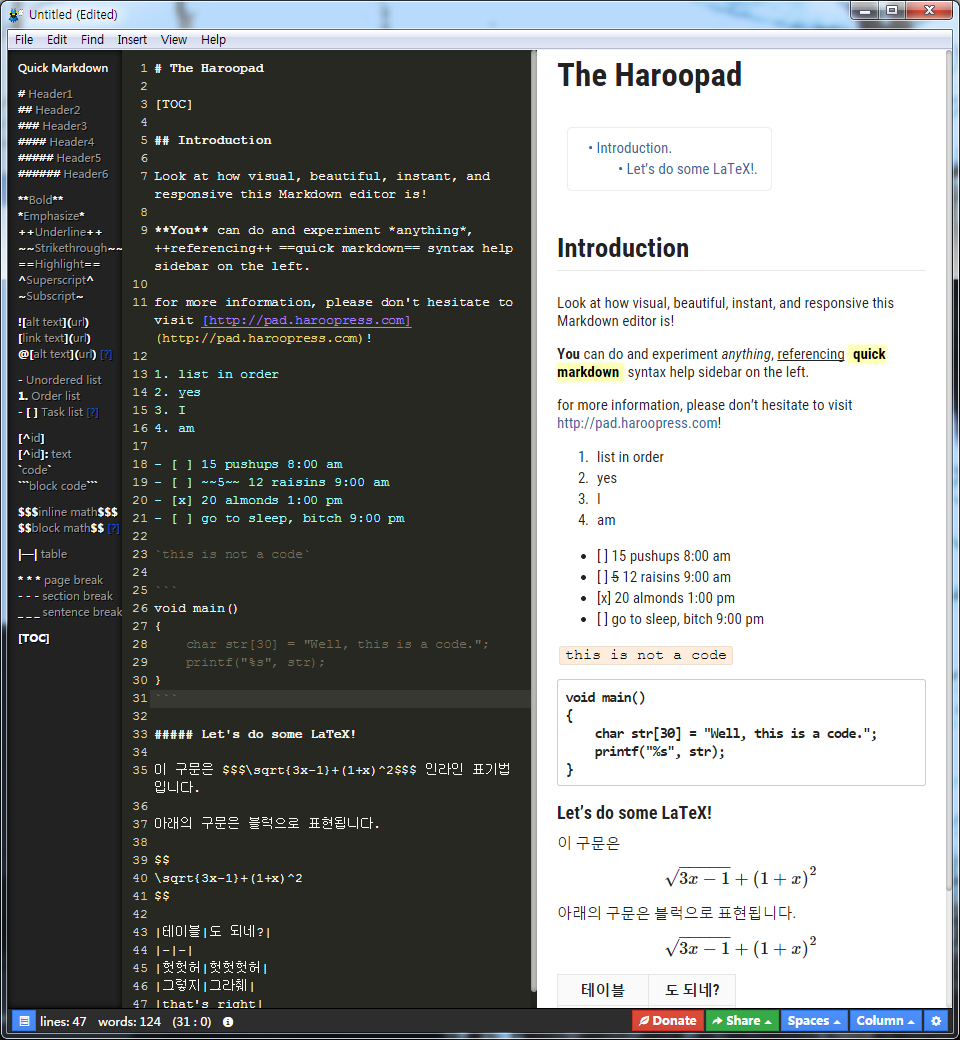Insert Unordered list from sidebar
Viewport: 960px width, 1040px height.
(60, 380)
